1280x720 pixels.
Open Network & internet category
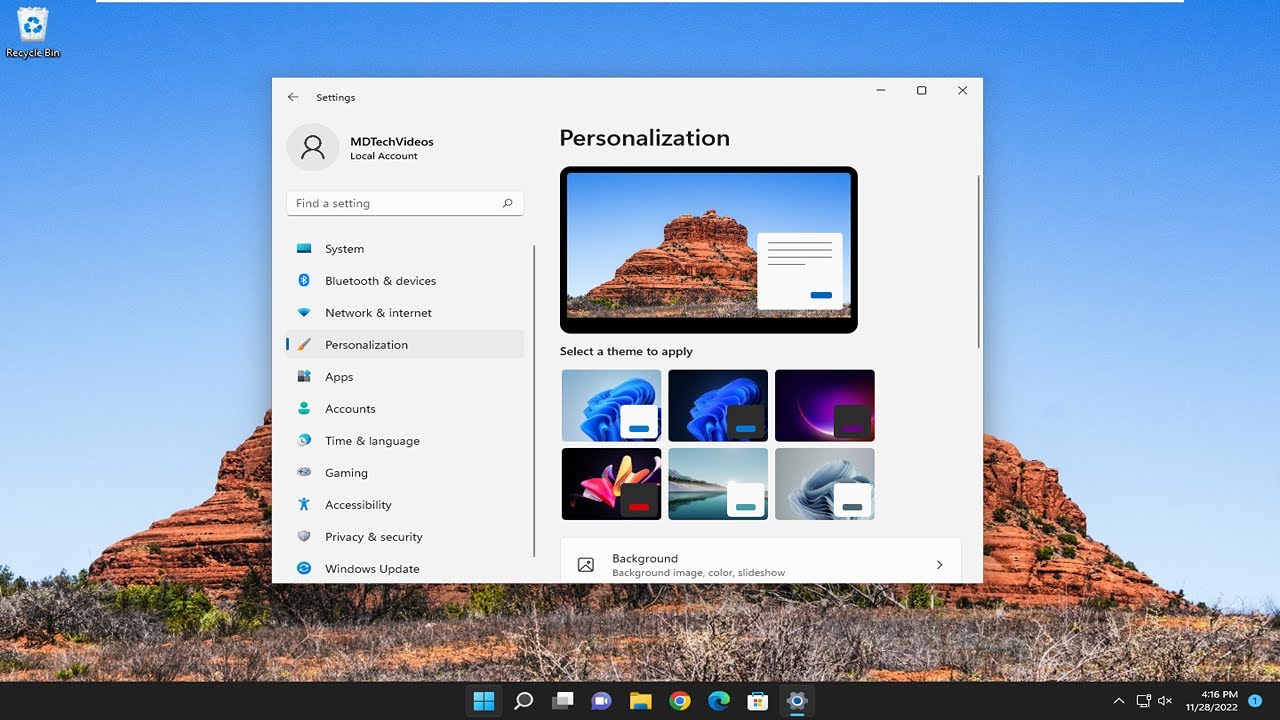[405, 313]
